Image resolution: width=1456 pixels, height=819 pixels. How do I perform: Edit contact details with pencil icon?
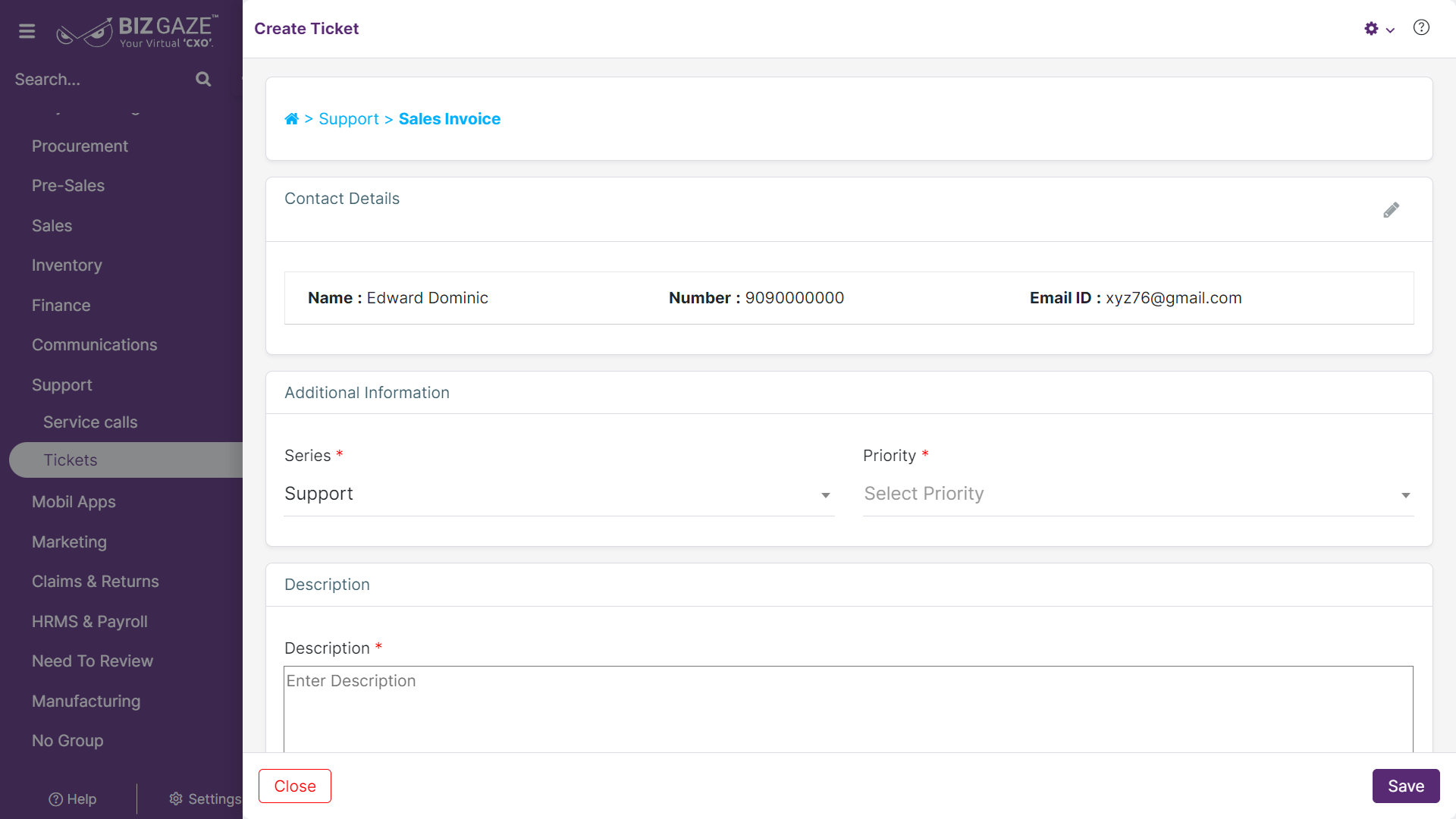click(1391, 210)
